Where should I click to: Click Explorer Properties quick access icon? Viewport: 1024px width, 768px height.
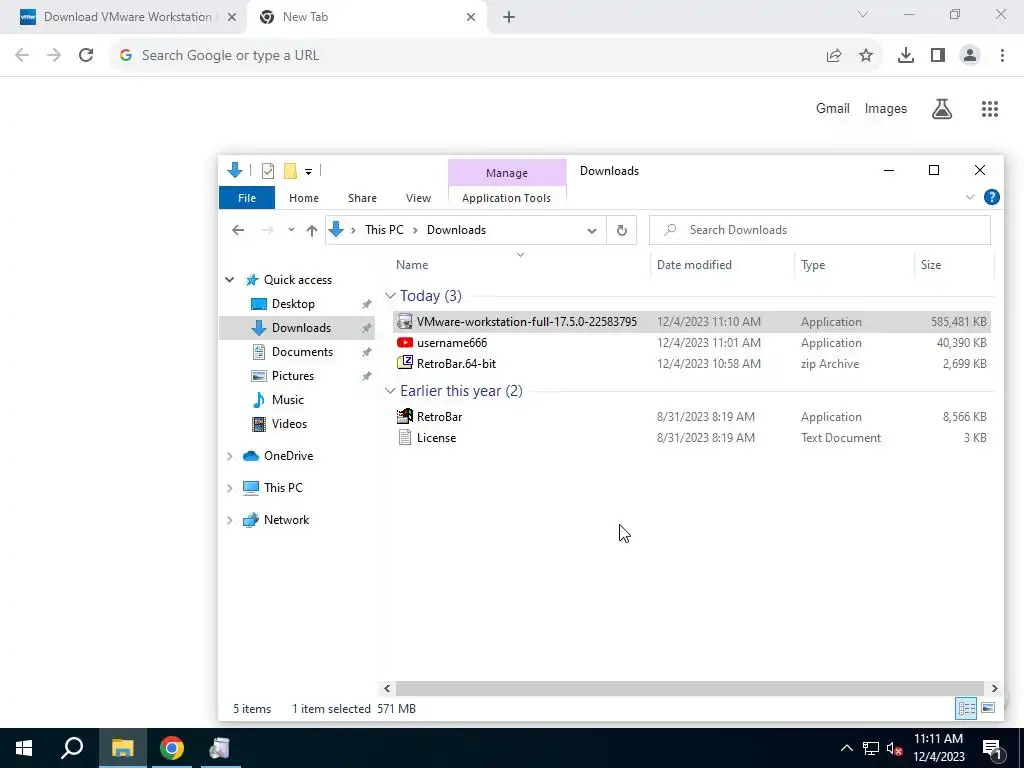pyautogui.click(x=268, y=171)
